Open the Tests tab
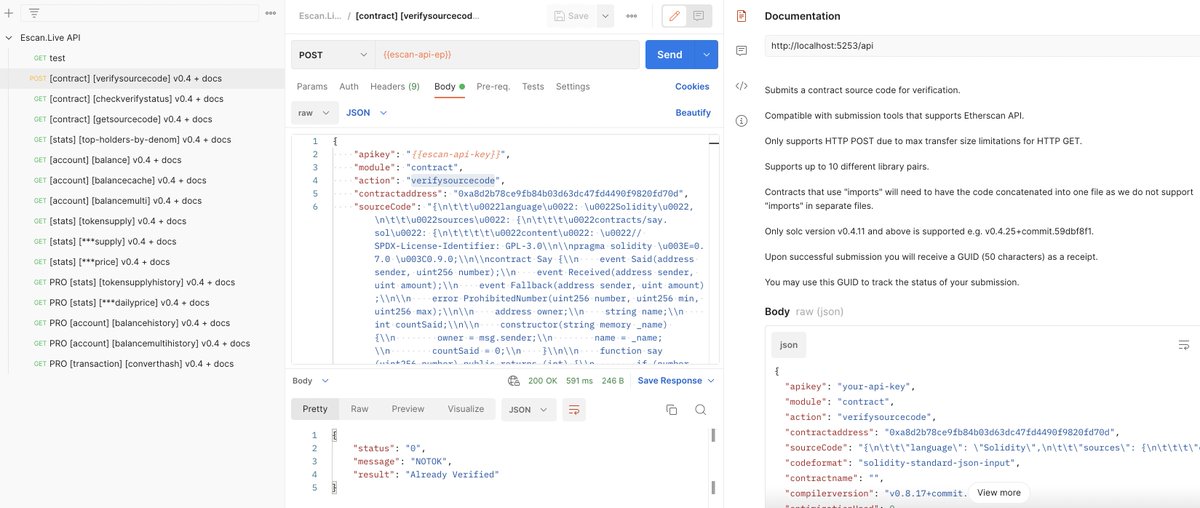Screen dimensions: 1200x508 click(533, 87)
